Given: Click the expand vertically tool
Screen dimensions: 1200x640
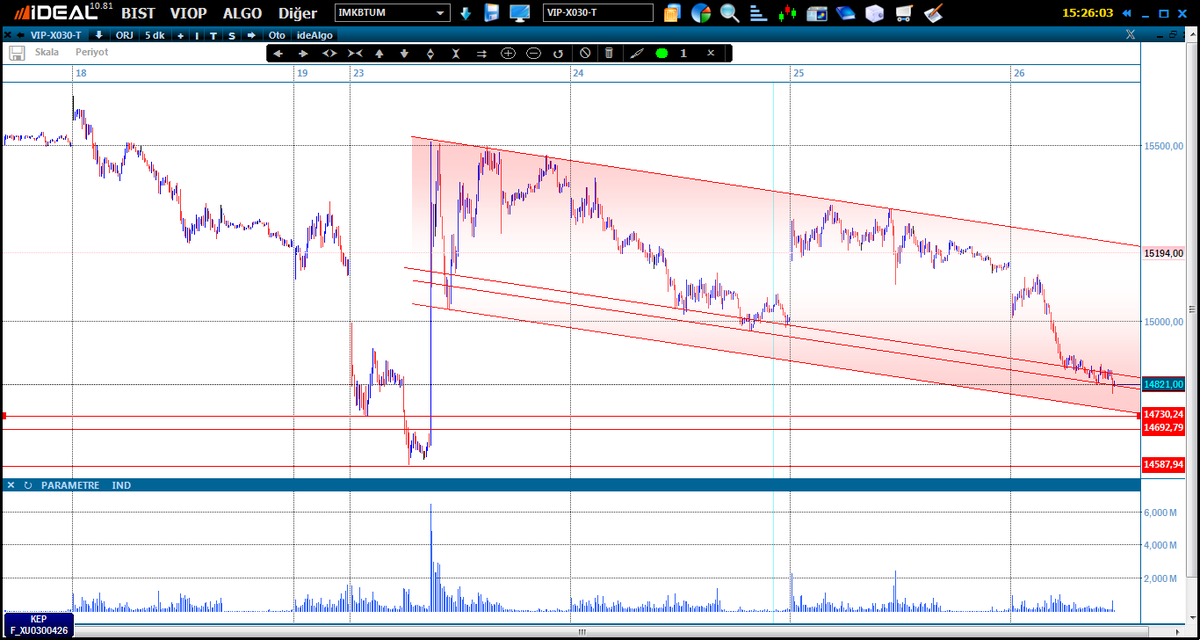Looking at the screenshot, I should (x=430, y=53).
